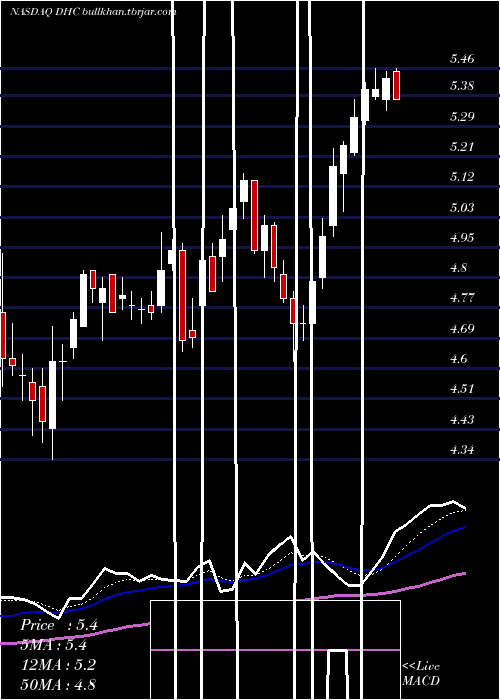Click the 4.69 price axis label
This screenshot has width=500, height=700.
click(462, 329)
